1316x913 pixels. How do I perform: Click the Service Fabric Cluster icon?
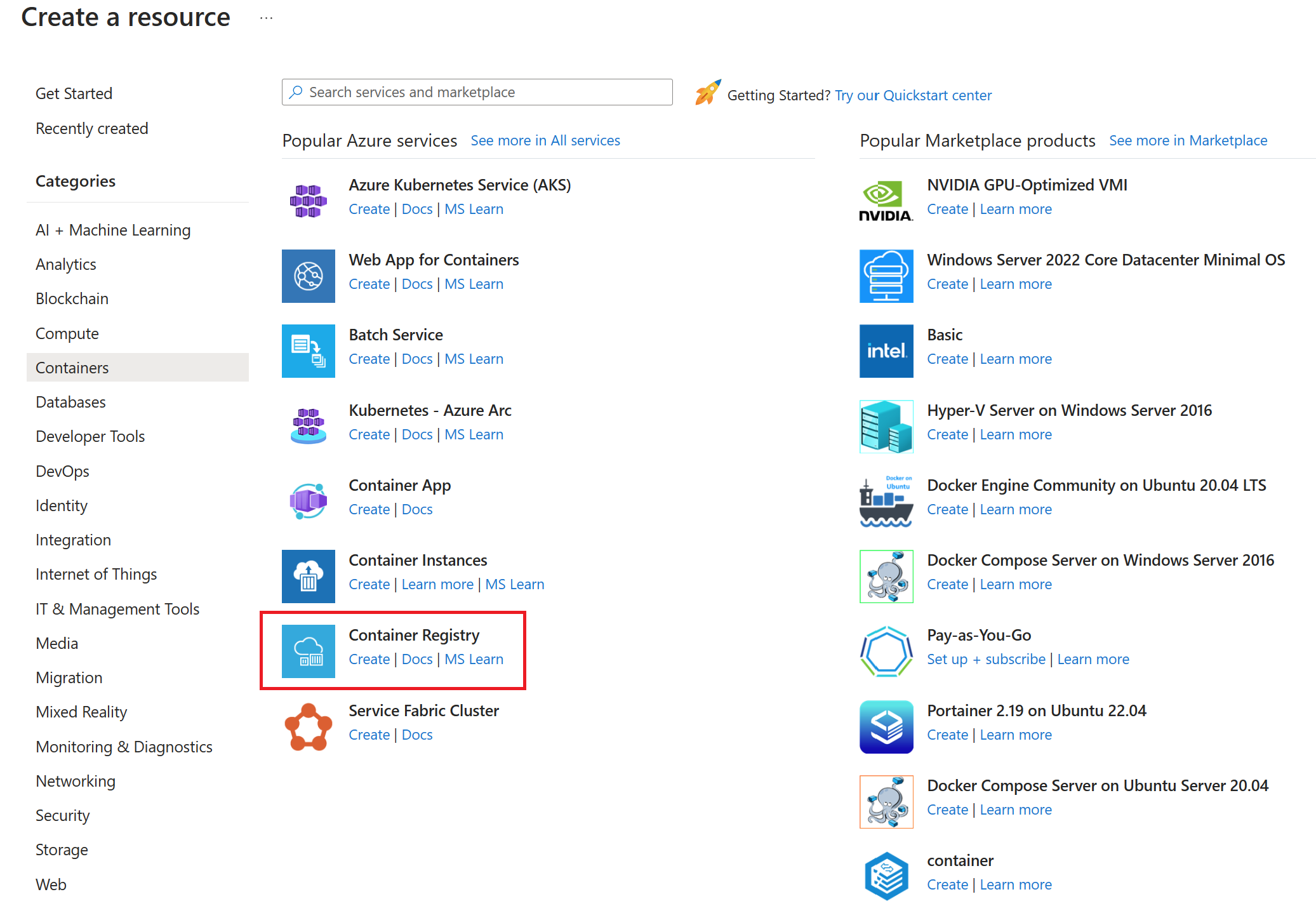tap(308, 726)
